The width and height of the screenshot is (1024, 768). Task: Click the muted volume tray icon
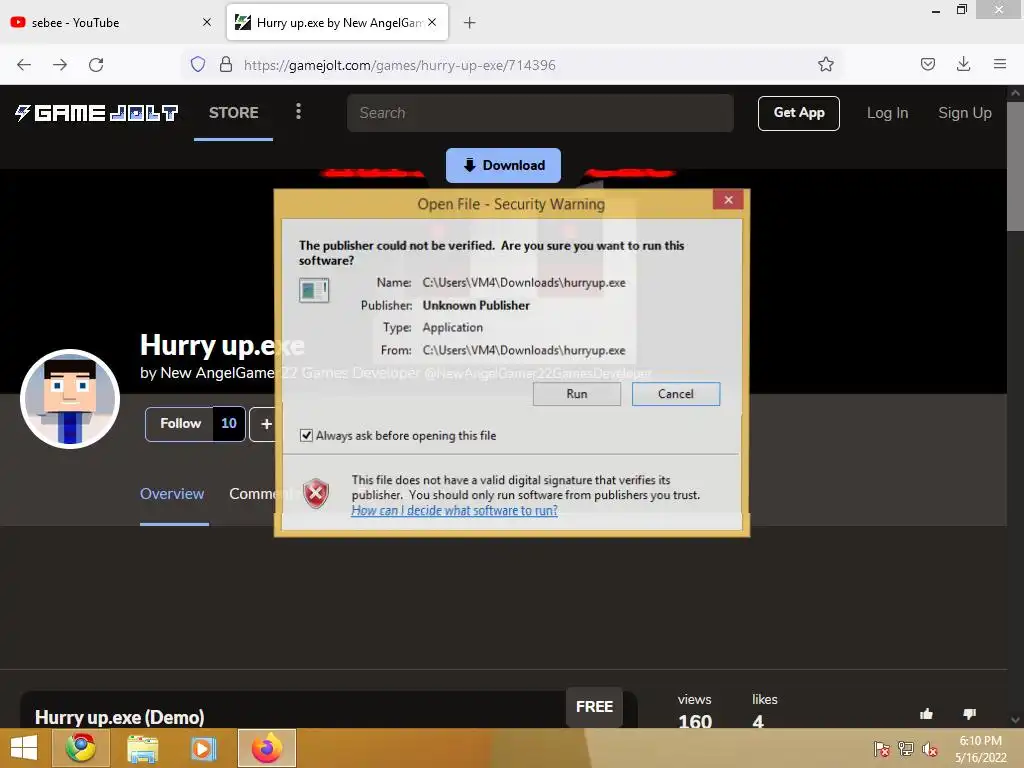tap(930, 749)
